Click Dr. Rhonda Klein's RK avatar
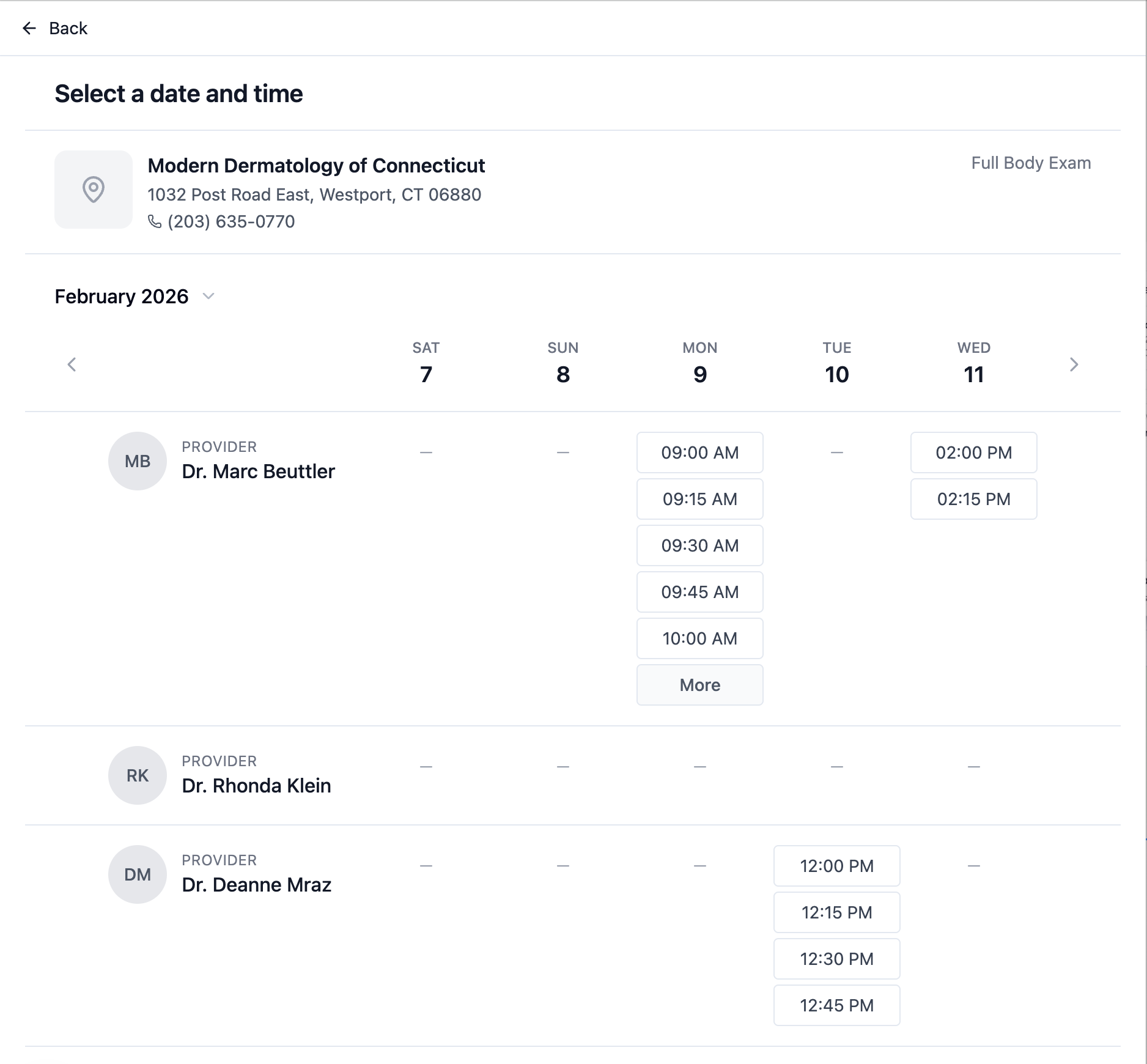Viewport: 1147px width, 1064px height. tap(137, 775)
